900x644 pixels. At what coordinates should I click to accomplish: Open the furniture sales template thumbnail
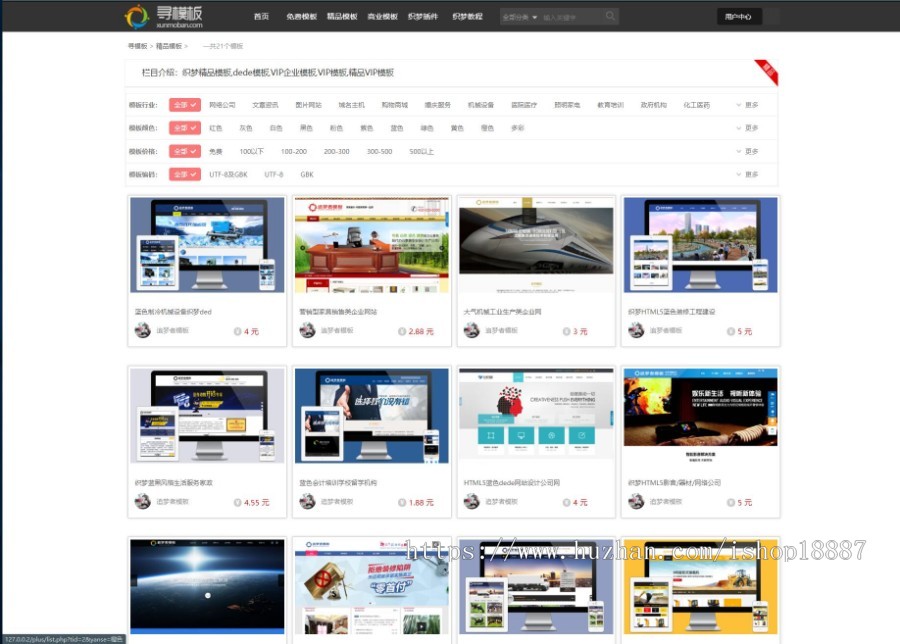pyautogui.click(x=371, y=245)
